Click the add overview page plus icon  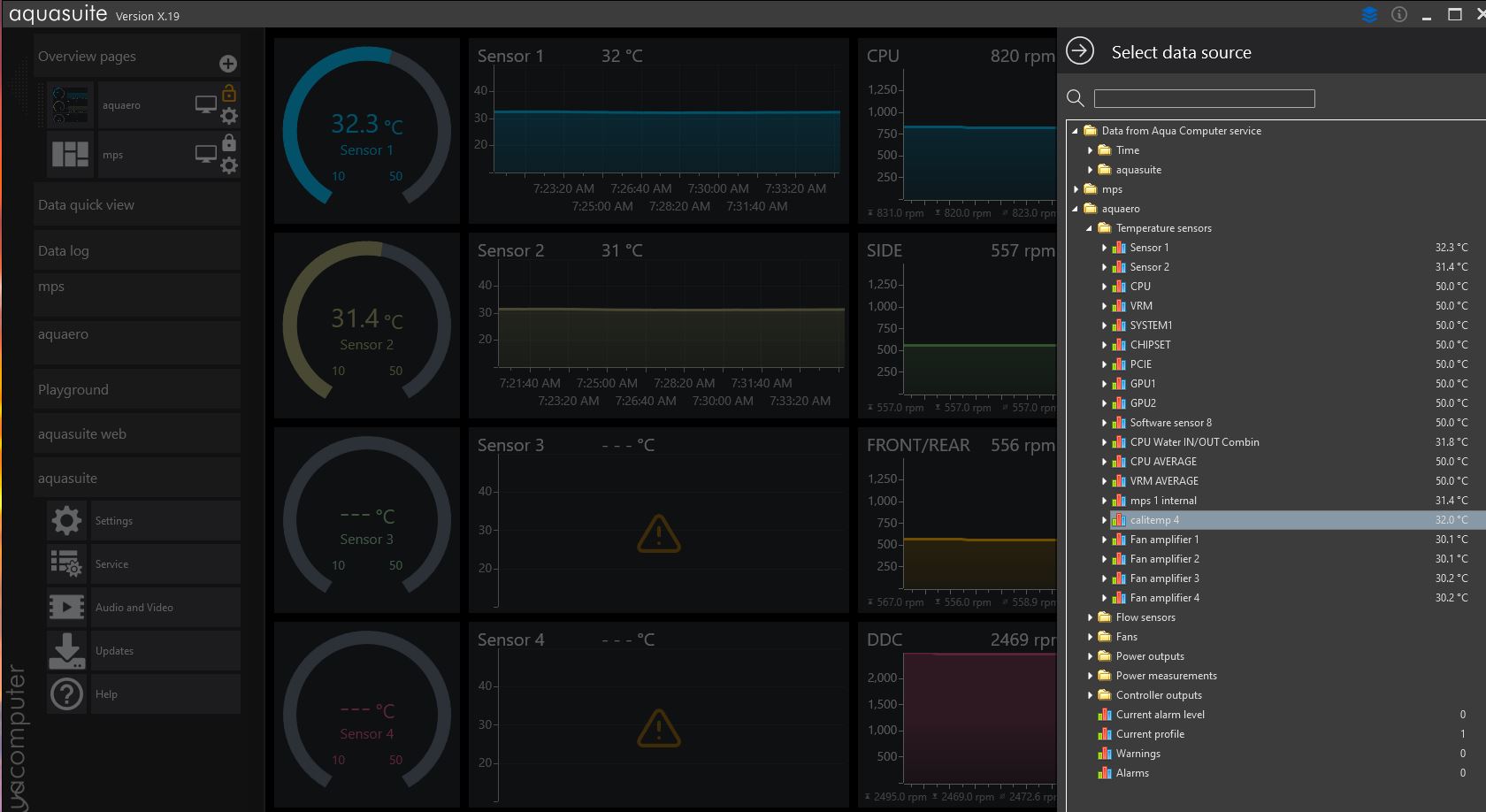coord(227,64)
